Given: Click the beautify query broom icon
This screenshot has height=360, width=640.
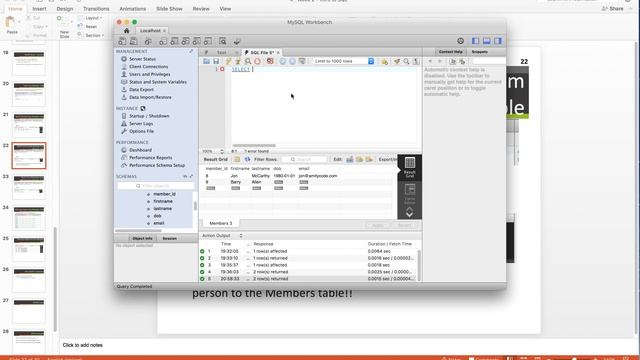Looking at the screenshot, I should coord(397,61).
